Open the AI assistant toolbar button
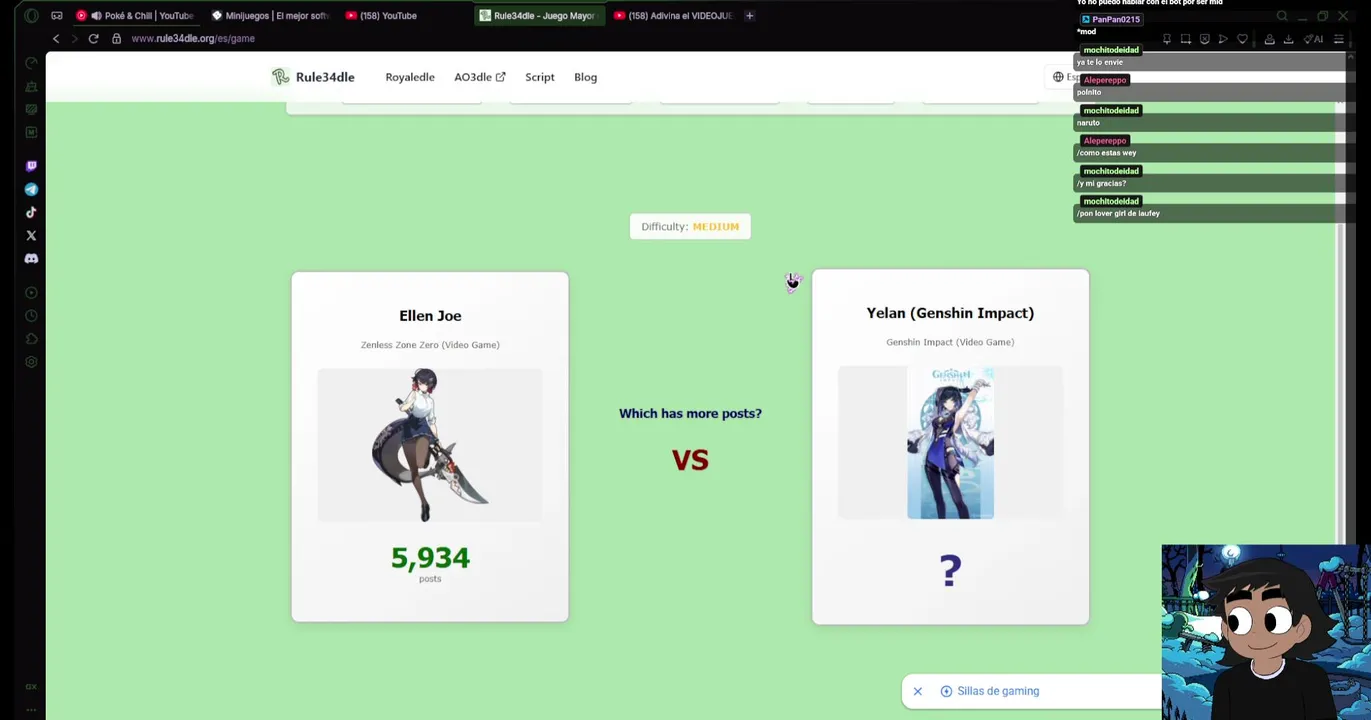Image resolution: width=1371 pixels, height=720 pixels. click(x=1314, y=39)
